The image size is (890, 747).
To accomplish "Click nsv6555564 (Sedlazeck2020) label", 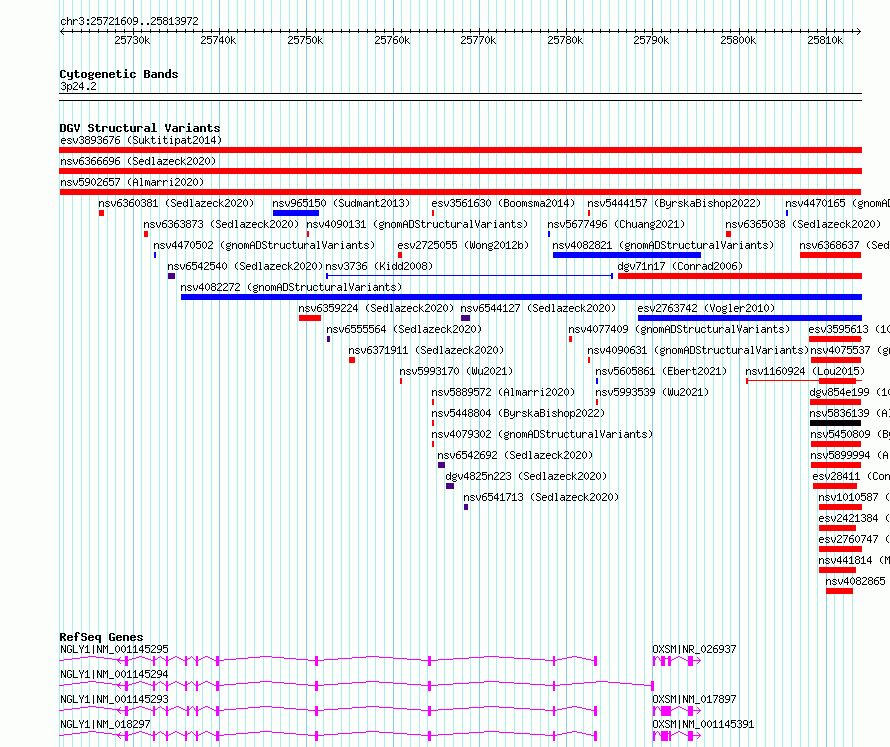I will (x=404, y=329).
